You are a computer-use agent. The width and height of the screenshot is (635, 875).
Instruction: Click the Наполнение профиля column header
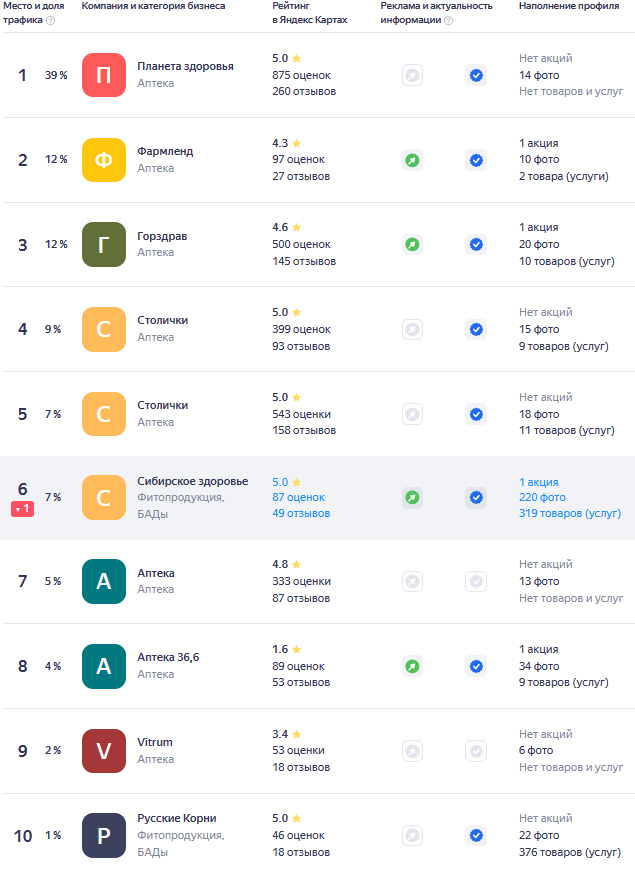[x=569, y=6]
